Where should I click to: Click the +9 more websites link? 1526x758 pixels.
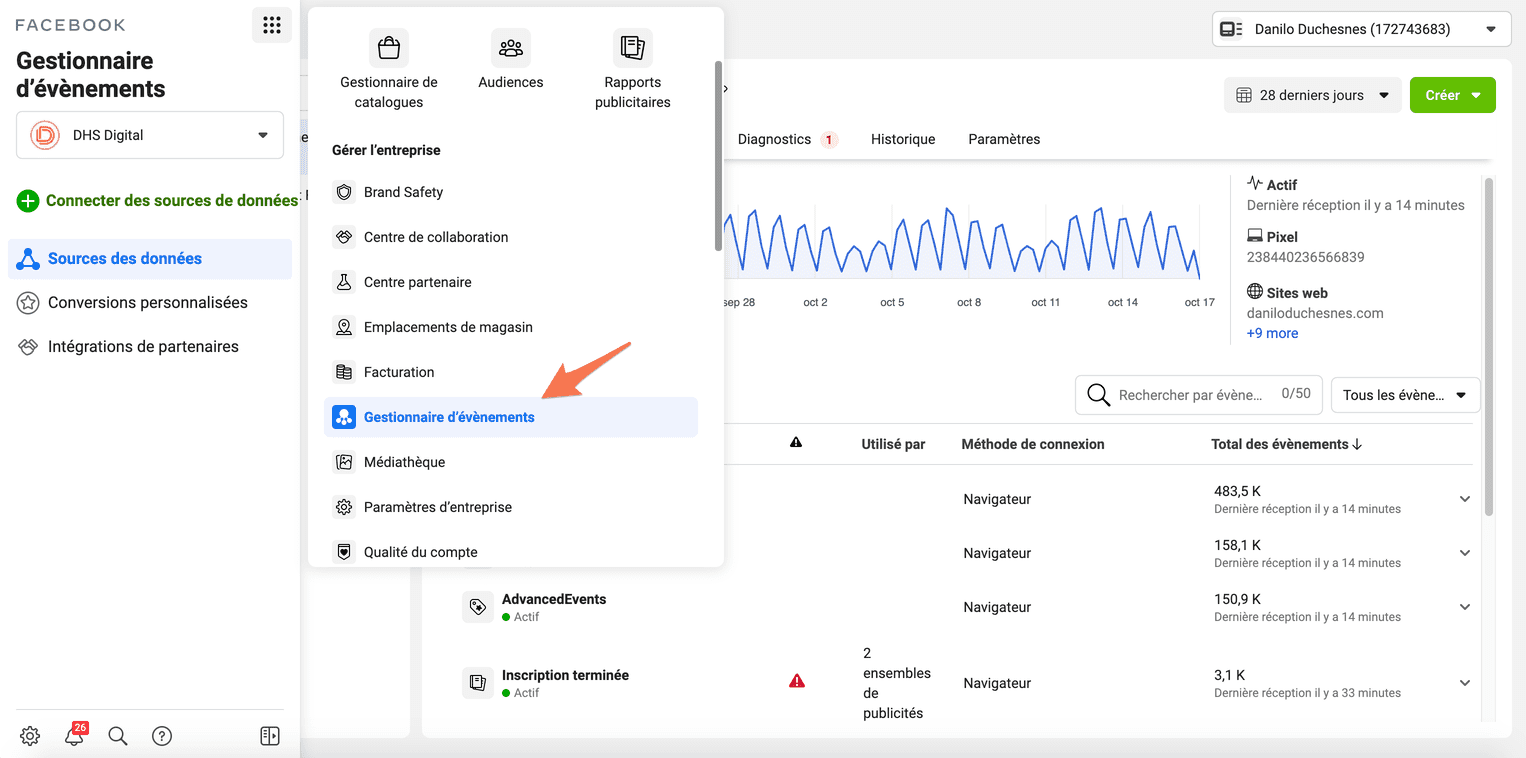(x=1272, y=333)
